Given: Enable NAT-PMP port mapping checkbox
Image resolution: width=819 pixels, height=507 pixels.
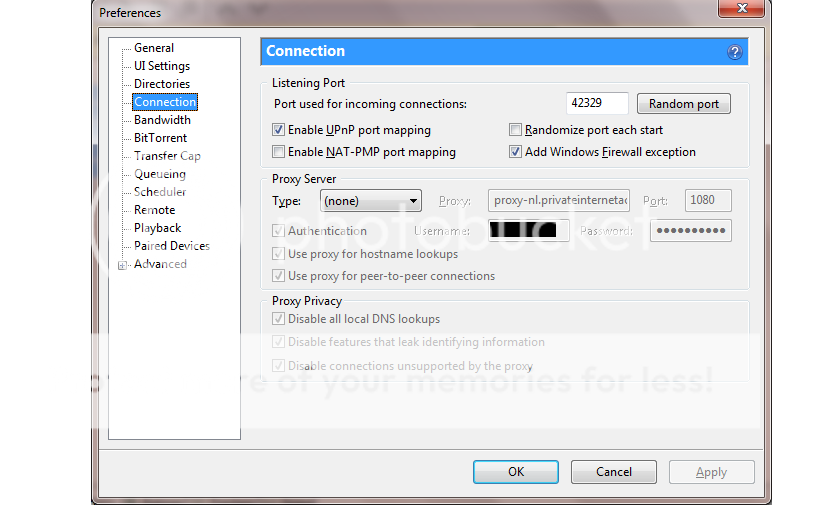Looking at the screenshot, I should click(279, 152).
